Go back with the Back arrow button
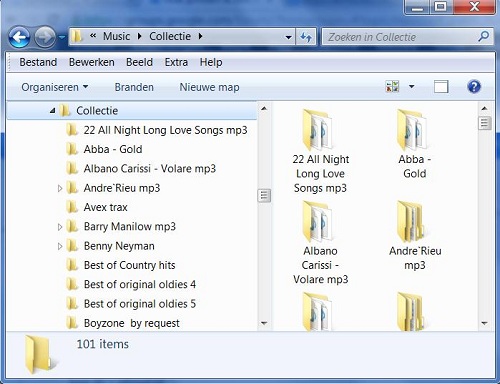 tap(19, 37)
